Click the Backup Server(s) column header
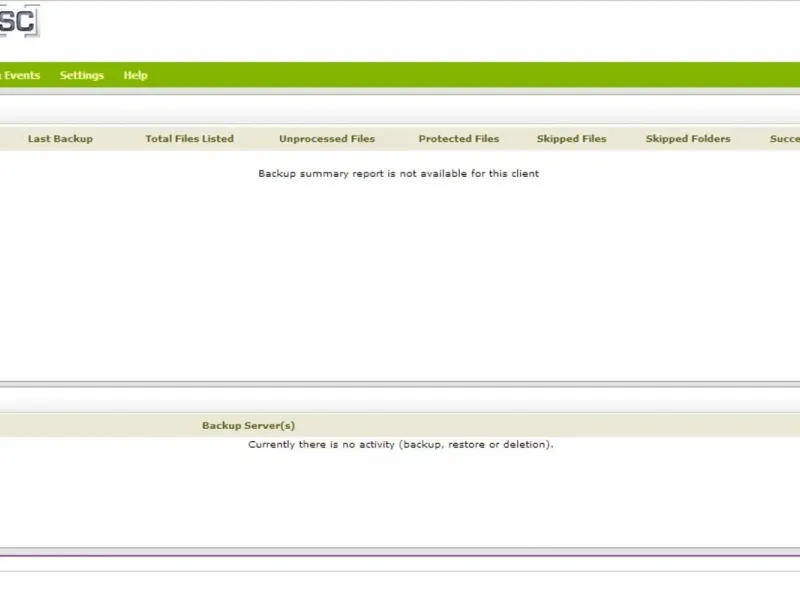Screen dimensions: 800x600 point(248,426)
